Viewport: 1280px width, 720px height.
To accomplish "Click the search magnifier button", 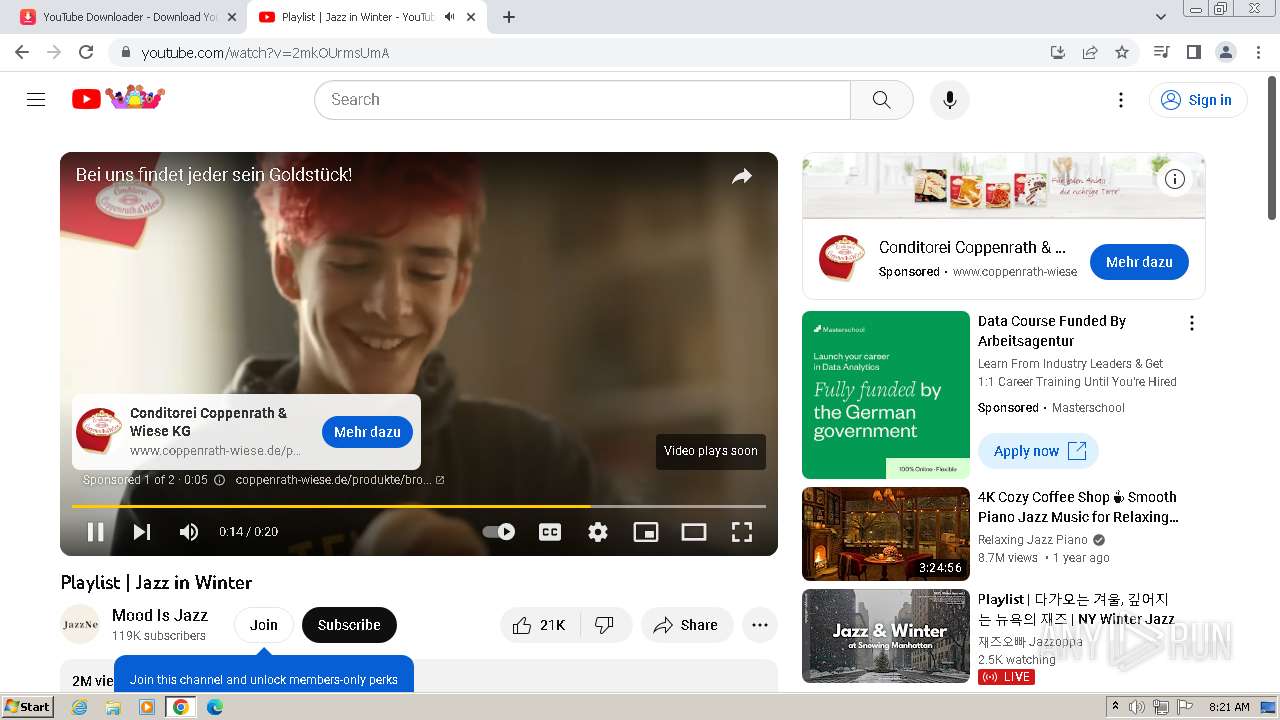I will [x=881, y=100].
